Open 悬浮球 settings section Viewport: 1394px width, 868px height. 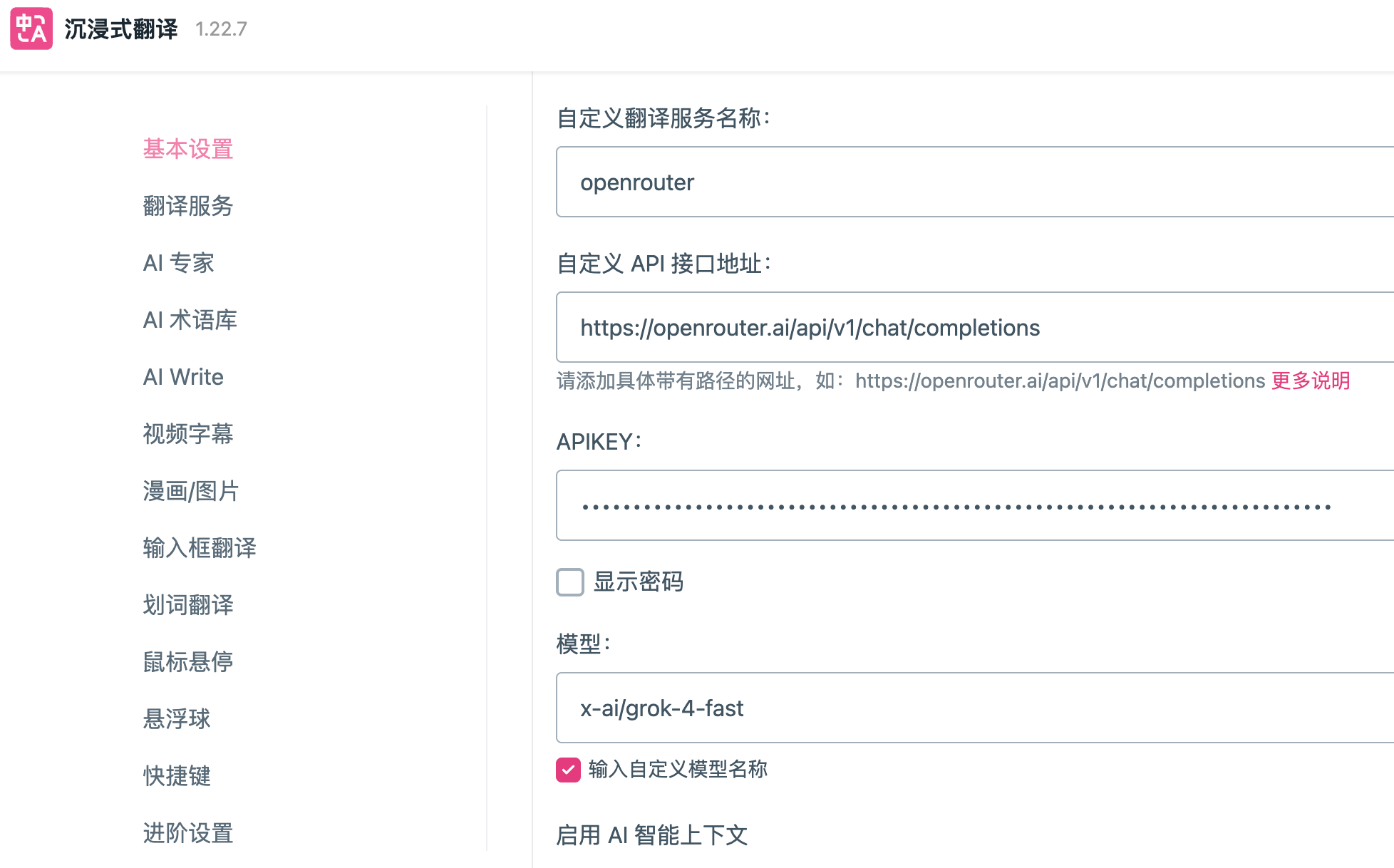pyautogui.click(x=177, y=719)
